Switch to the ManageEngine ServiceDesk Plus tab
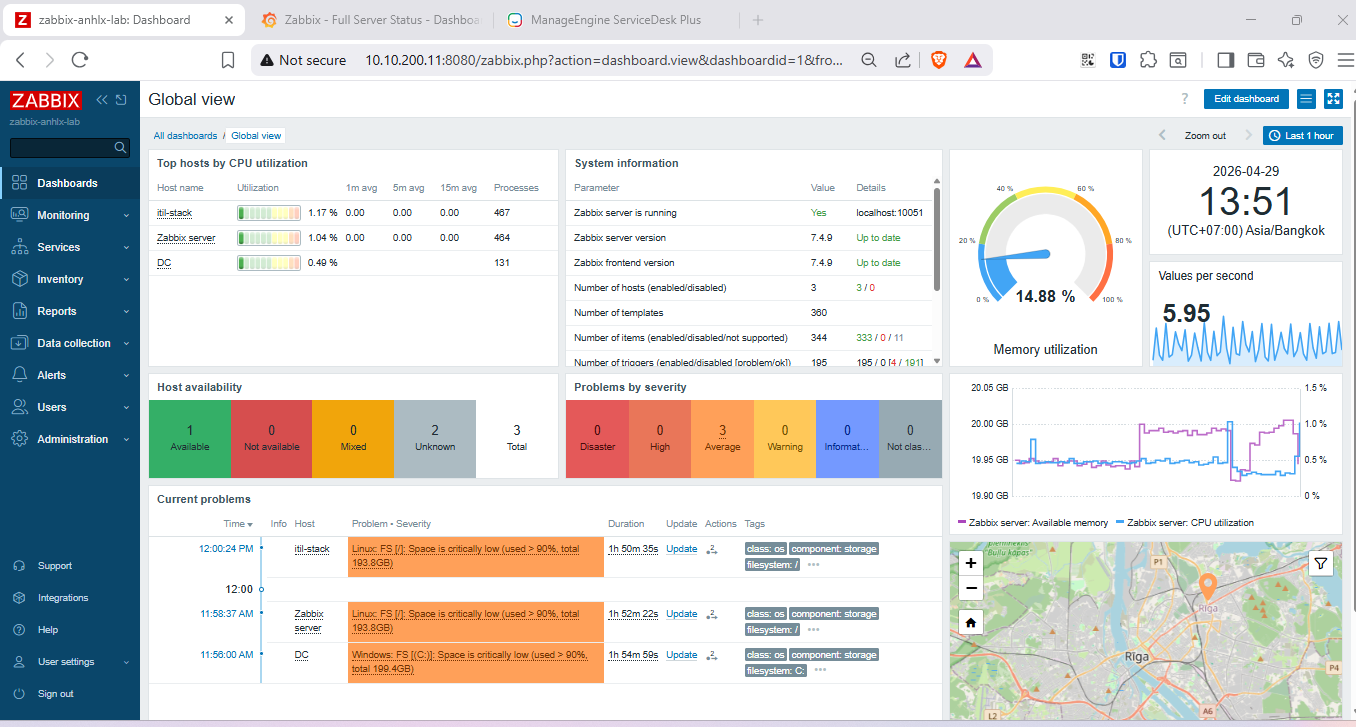Screen dimensions: 1356x727 [x=615, y=20]
